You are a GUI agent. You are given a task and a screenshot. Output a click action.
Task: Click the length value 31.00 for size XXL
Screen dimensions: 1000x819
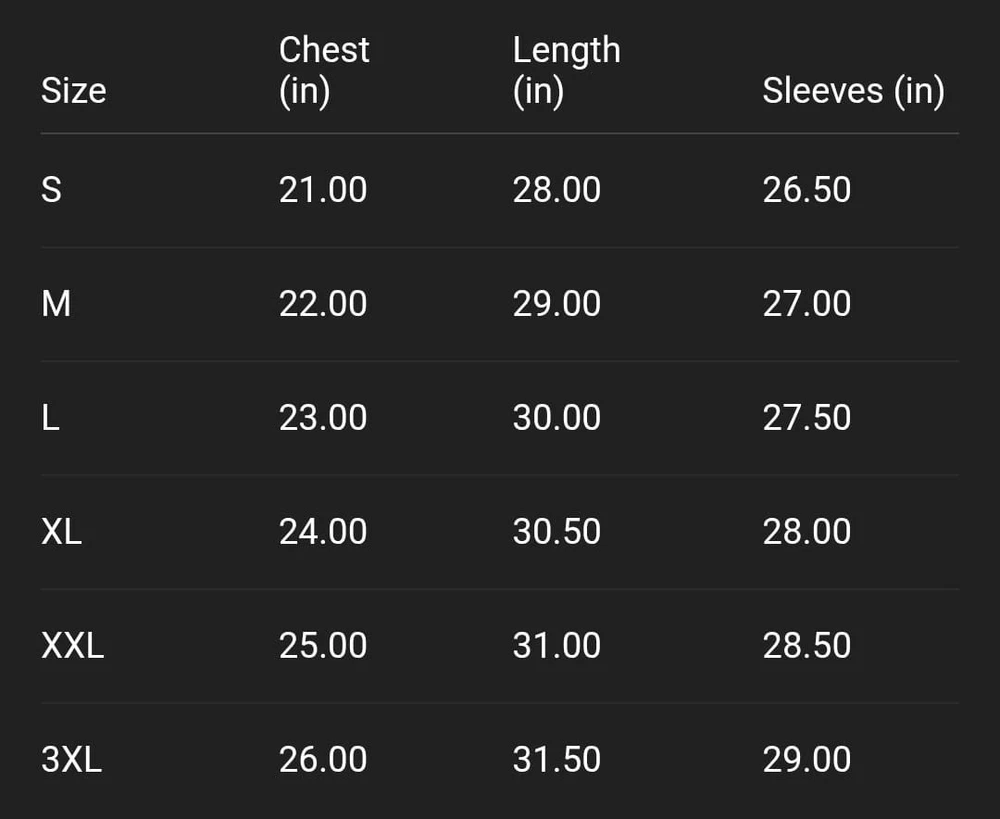(x=557, y=645)
